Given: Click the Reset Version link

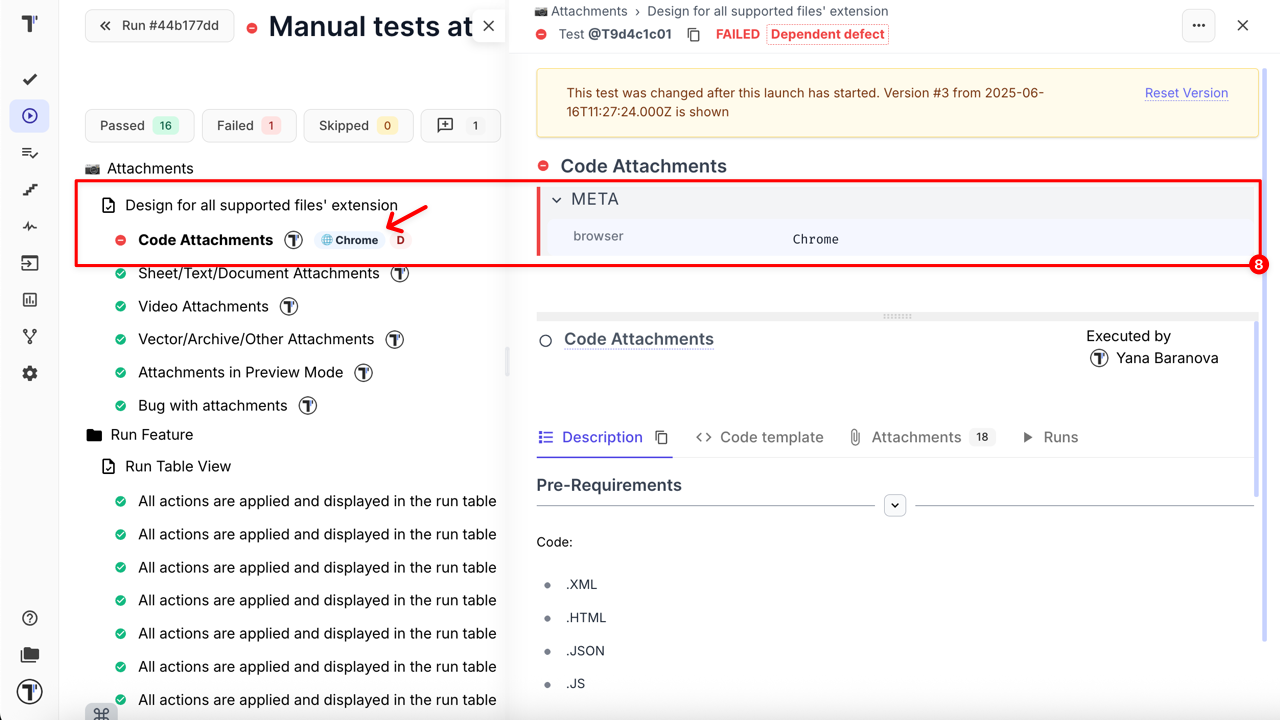Looking at the screenshot, I should click(1186, 93).
